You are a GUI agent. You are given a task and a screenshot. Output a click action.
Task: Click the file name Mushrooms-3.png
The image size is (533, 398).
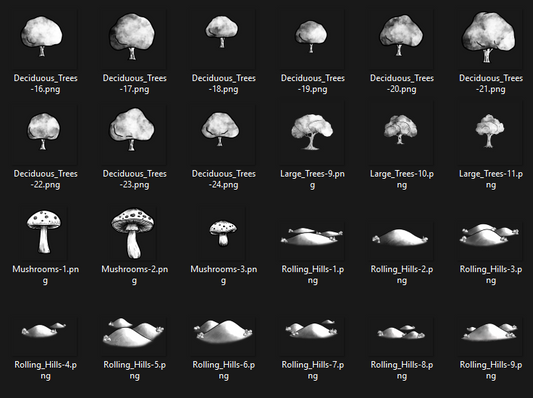pyautogui.click(x=224, y=275)
